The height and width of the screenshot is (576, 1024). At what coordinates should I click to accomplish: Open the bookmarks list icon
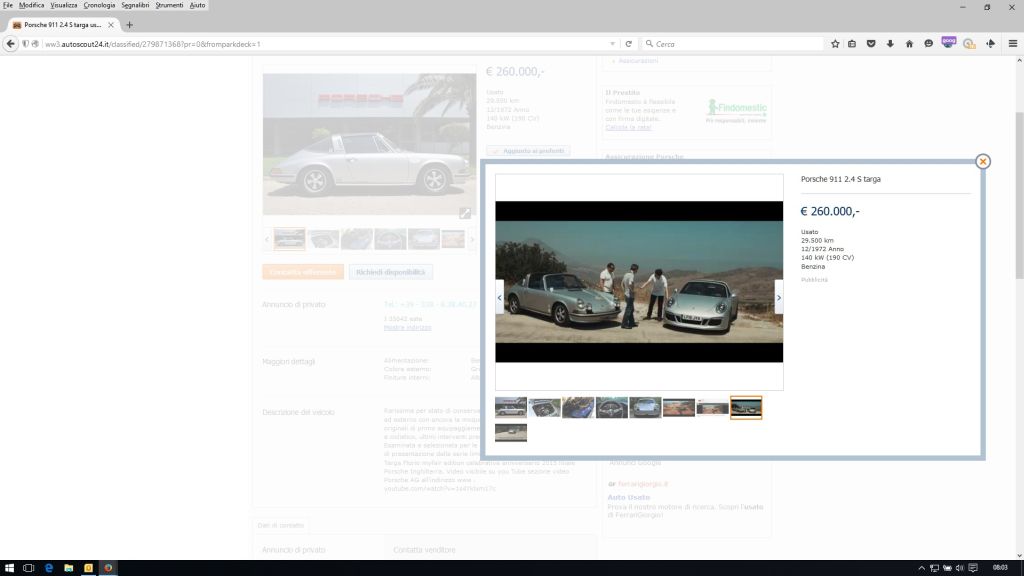point(852,44)
